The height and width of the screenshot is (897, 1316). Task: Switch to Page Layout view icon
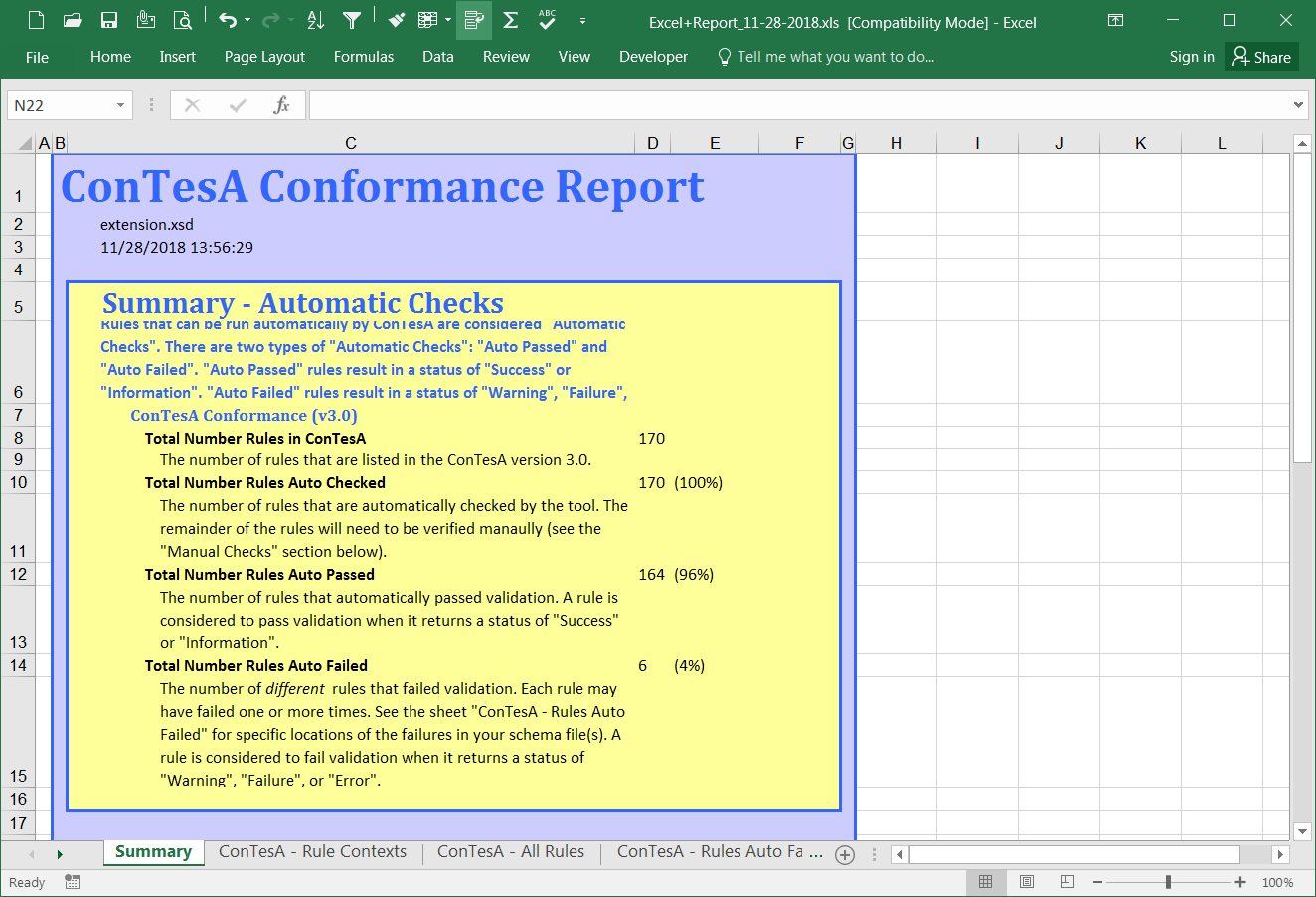pyautogui.click(x=1027, y=882)
